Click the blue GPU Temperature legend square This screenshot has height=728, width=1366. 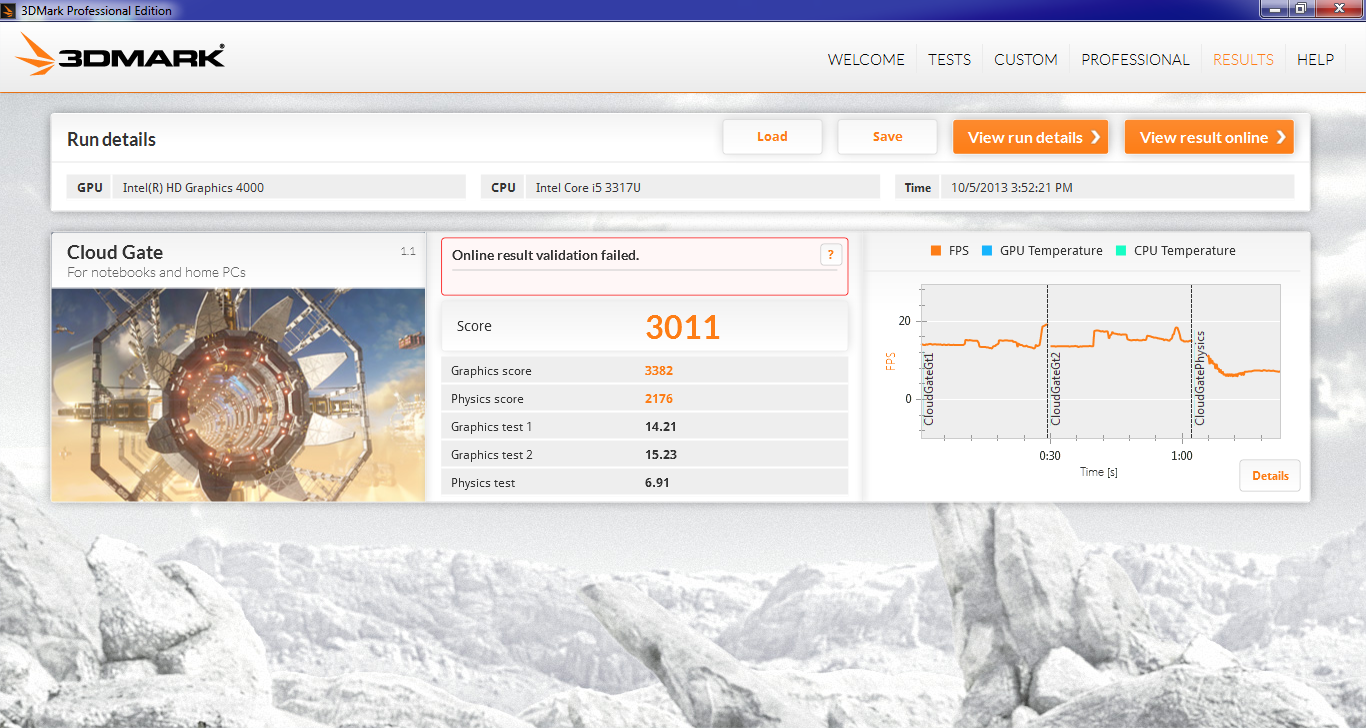click(x=987, y=251)
